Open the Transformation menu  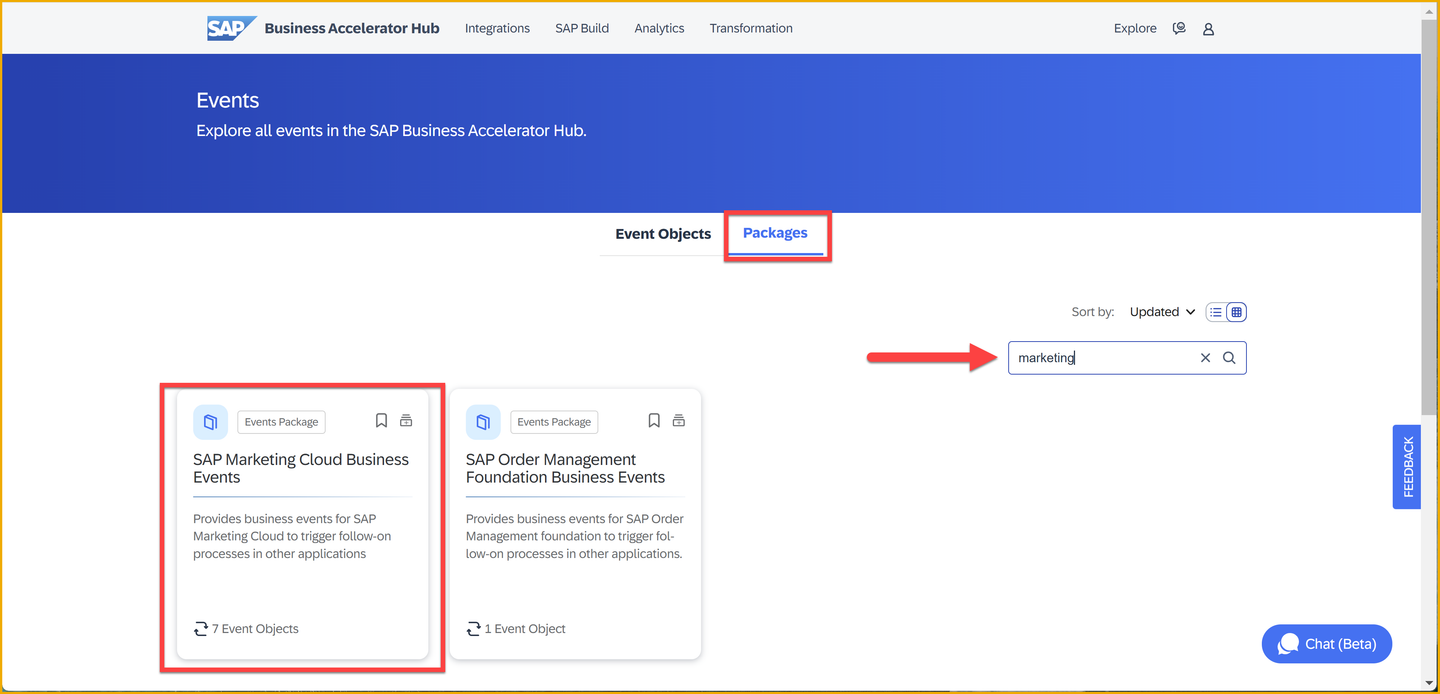(x=751, y=28)
